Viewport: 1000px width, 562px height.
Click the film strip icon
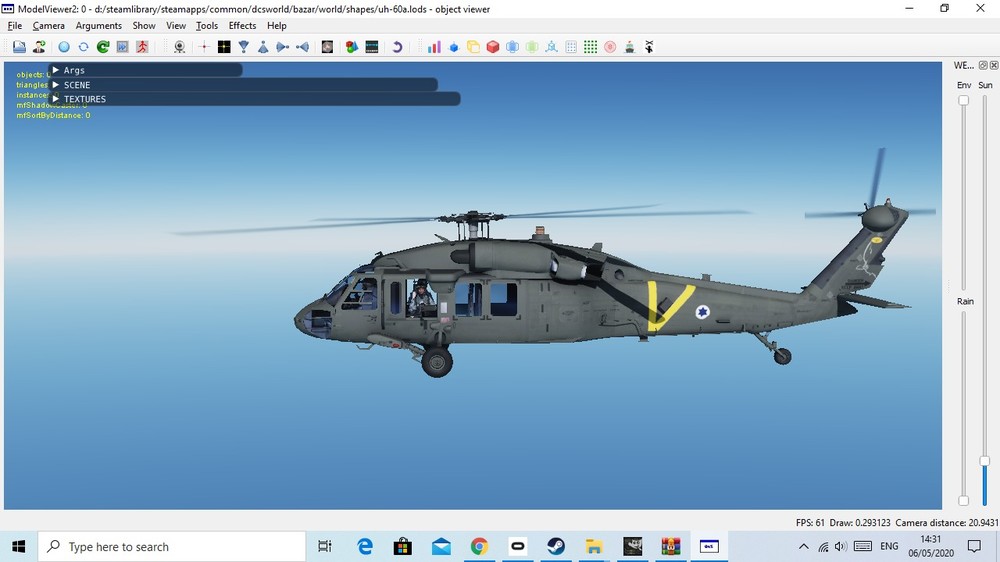click(x=372, y=47)
